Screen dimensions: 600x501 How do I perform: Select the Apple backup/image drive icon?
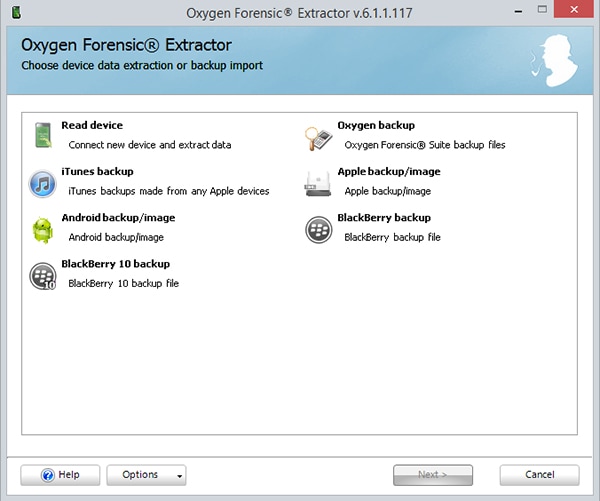click(318, 183)
